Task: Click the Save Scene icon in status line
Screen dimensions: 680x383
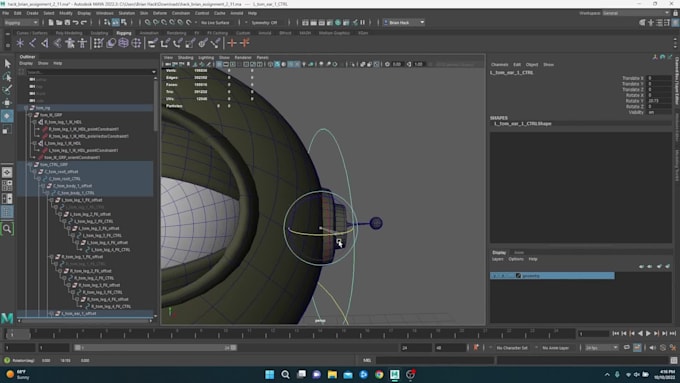Action: point(67,23)
